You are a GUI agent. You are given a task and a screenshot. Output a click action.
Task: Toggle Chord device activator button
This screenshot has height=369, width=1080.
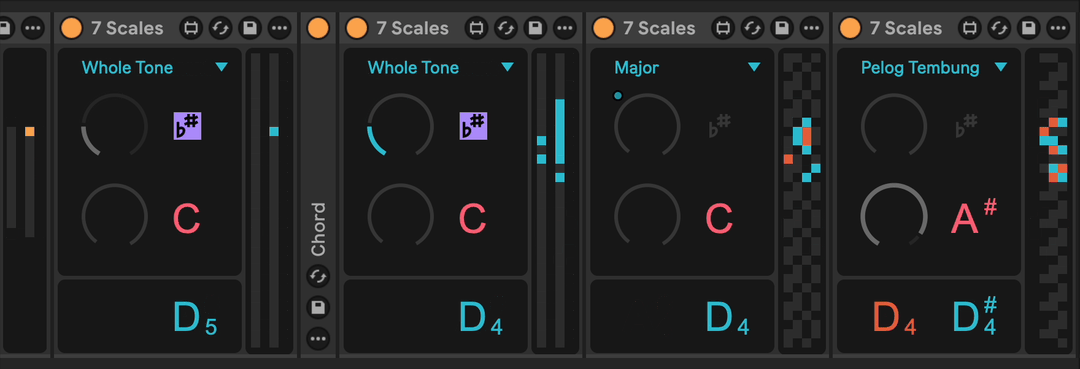(318, 28)
